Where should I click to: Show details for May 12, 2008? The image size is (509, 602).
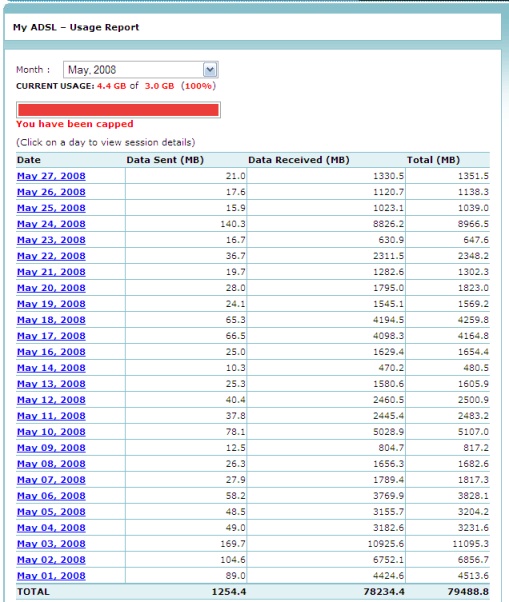51,400
